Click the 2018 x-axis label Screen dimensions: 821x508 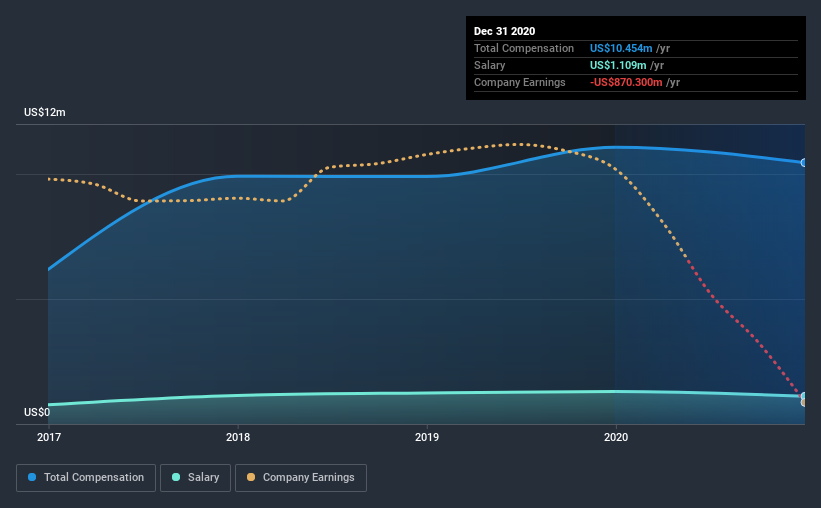(238, 437)
